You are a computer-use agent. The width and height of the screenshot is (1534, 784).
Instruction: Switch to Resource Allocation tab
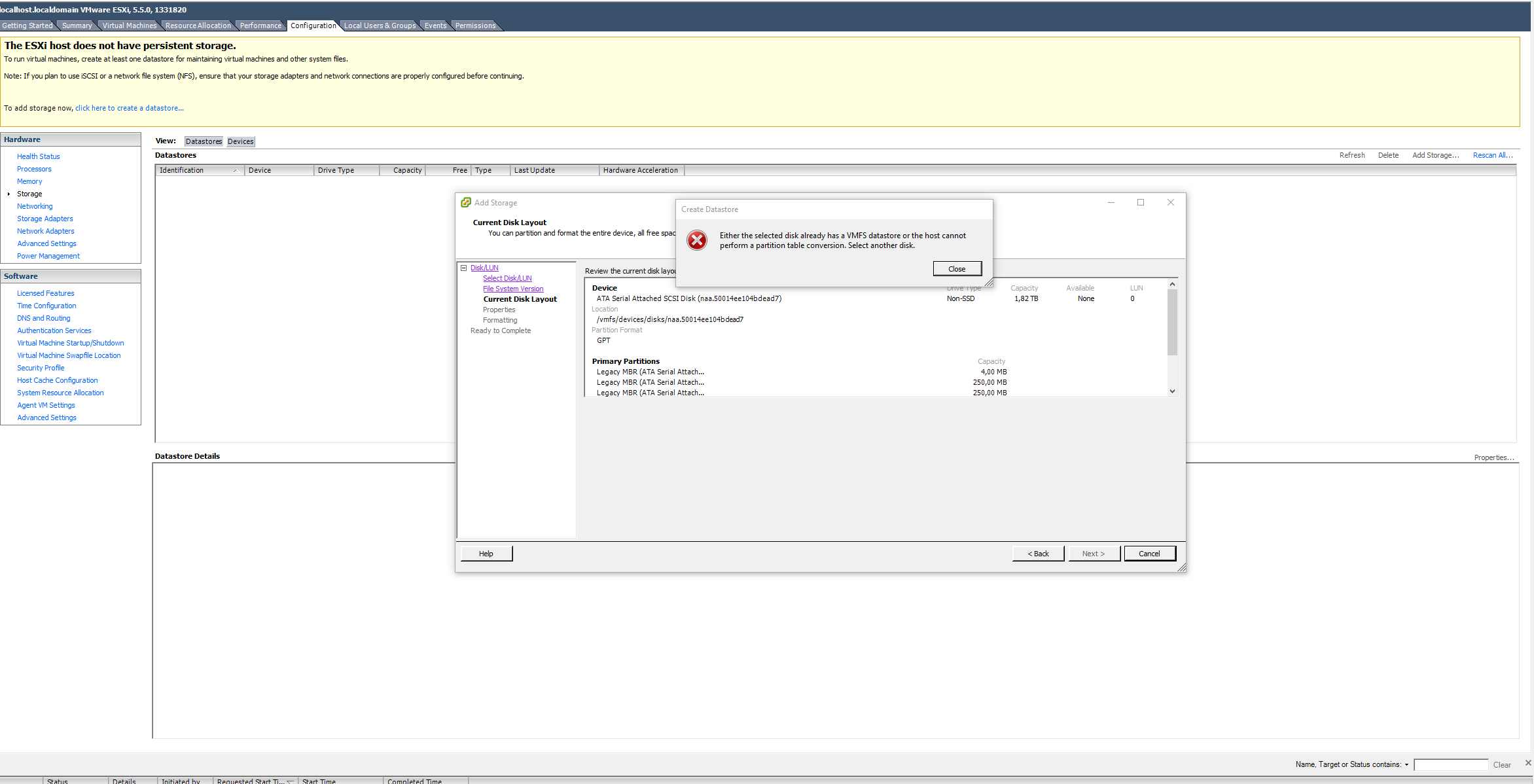[198, 26]
